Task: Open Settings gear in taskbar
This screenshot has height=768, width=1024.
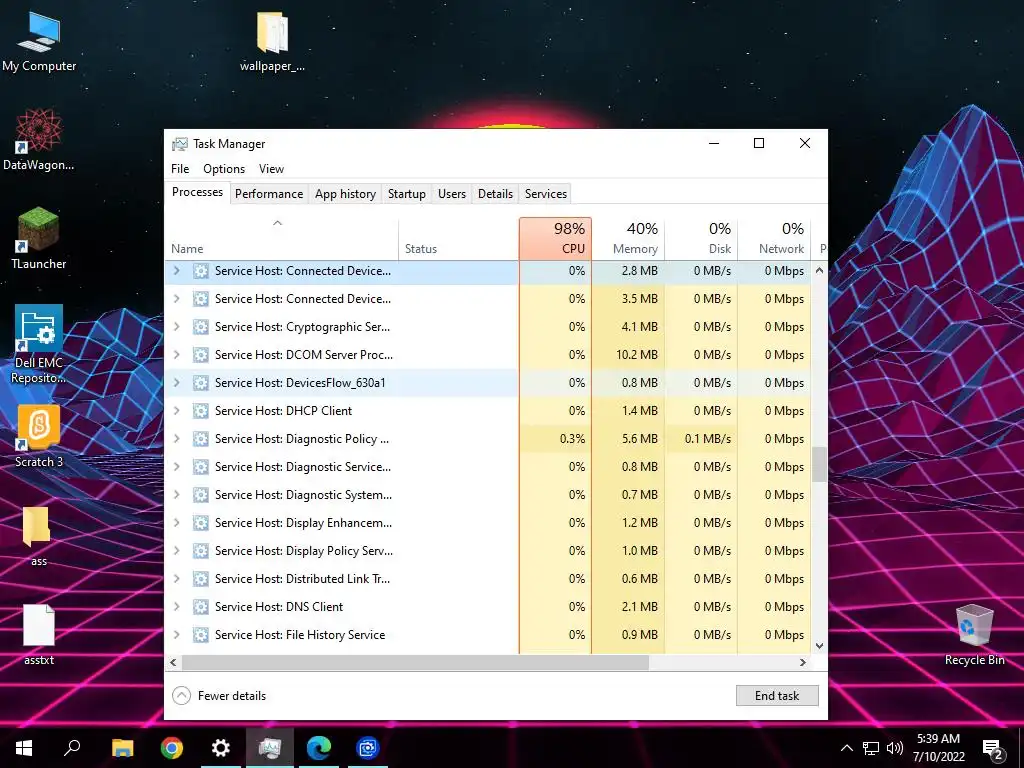Action: [x=221, y=748]
